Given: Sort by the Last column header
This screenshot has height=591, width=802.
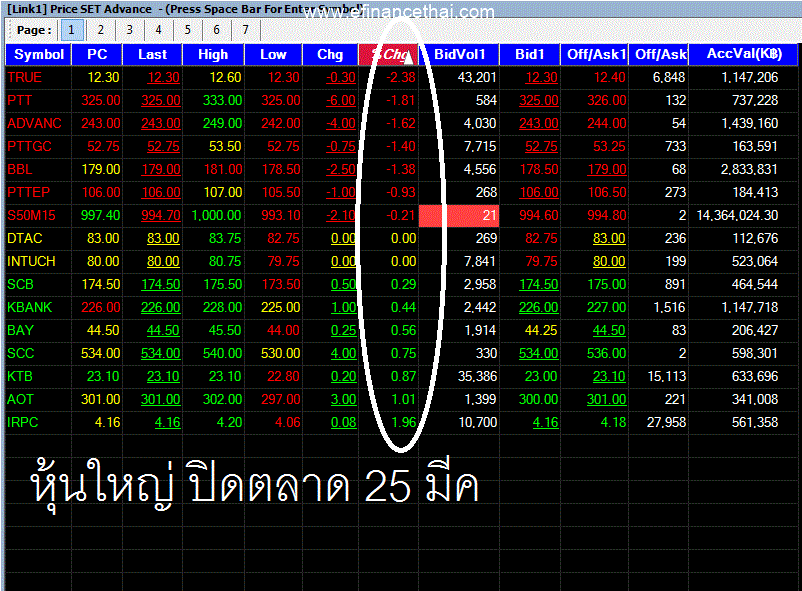Looking at the screenshot, I should [x=152, y=55].
